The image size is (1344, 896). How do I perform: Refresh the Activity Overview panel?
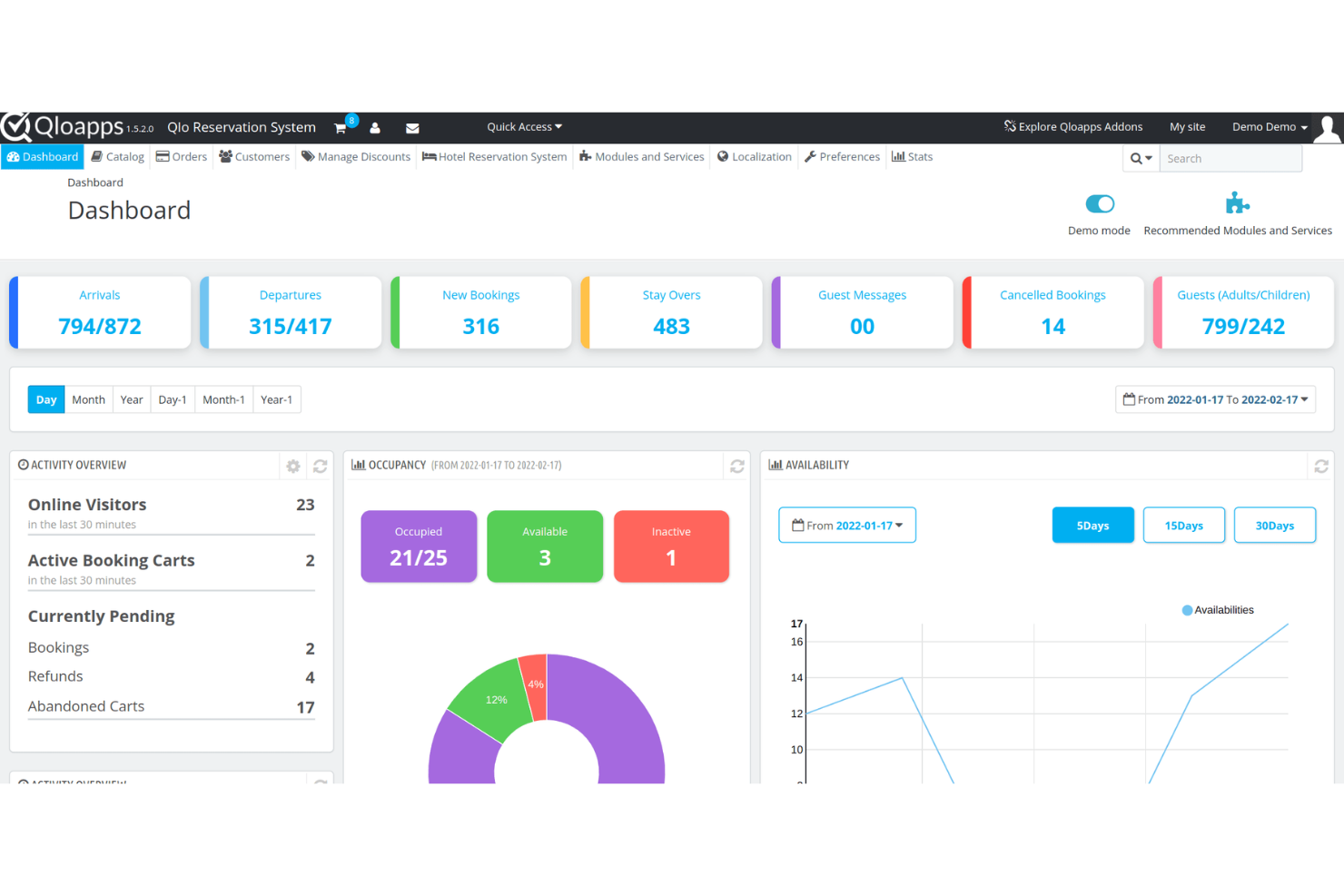[x=321, y=466]
